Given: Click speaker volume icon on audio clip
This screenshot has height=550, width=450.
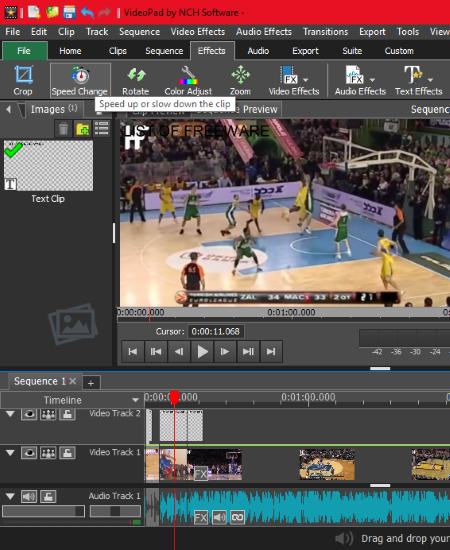Looking at the screenshot, I should (219, 517).
